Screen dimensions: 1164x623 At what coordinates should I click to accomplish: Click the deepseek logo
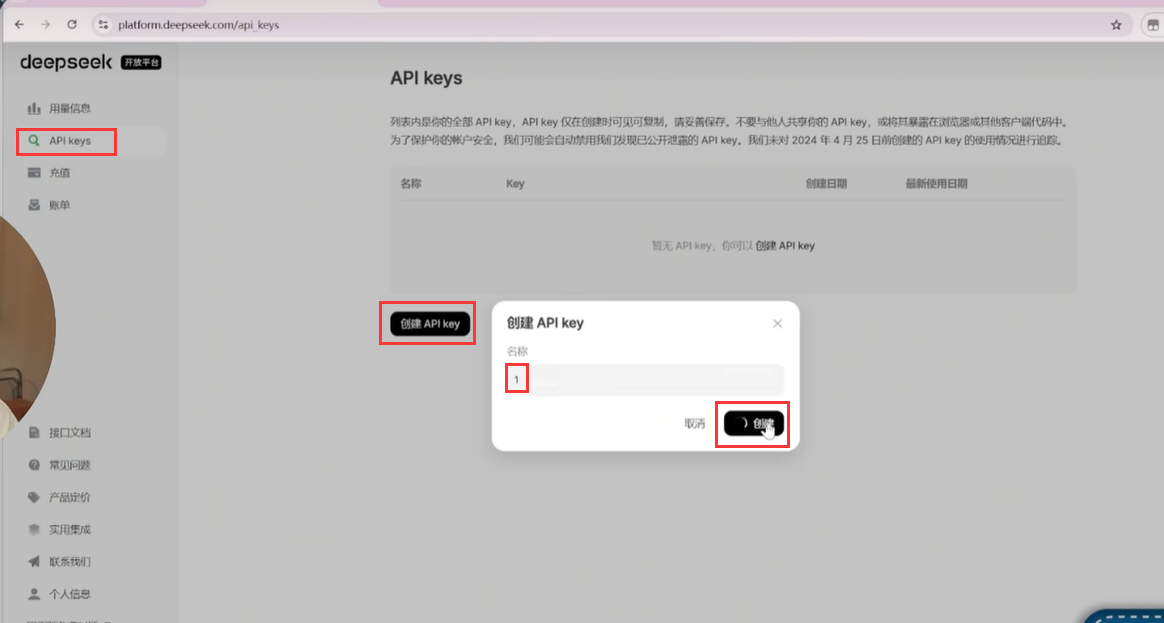(66, 62)
